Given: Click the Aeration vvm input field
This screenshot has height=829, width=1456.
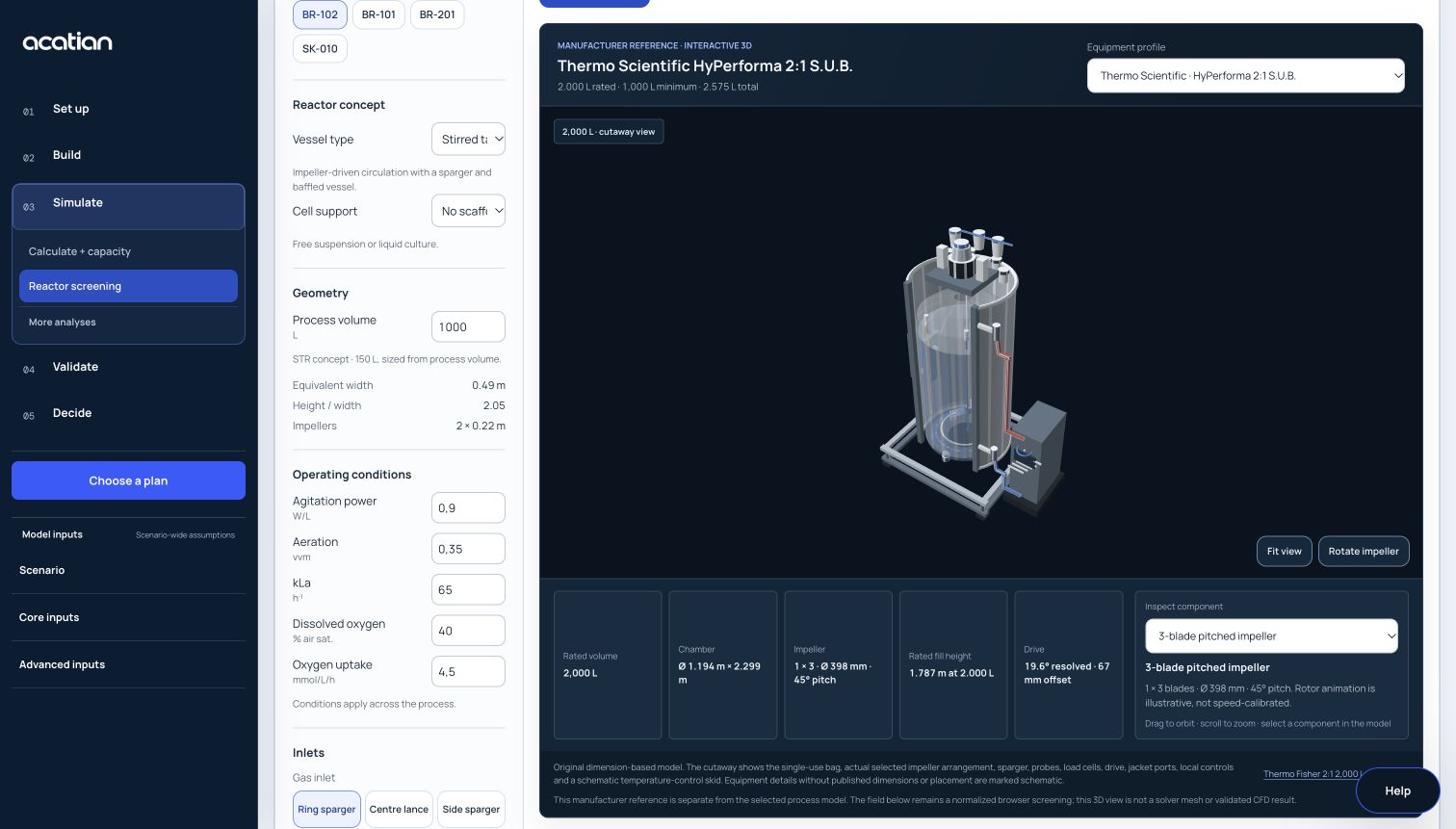Looking at the screenshot, I should 468,549.
